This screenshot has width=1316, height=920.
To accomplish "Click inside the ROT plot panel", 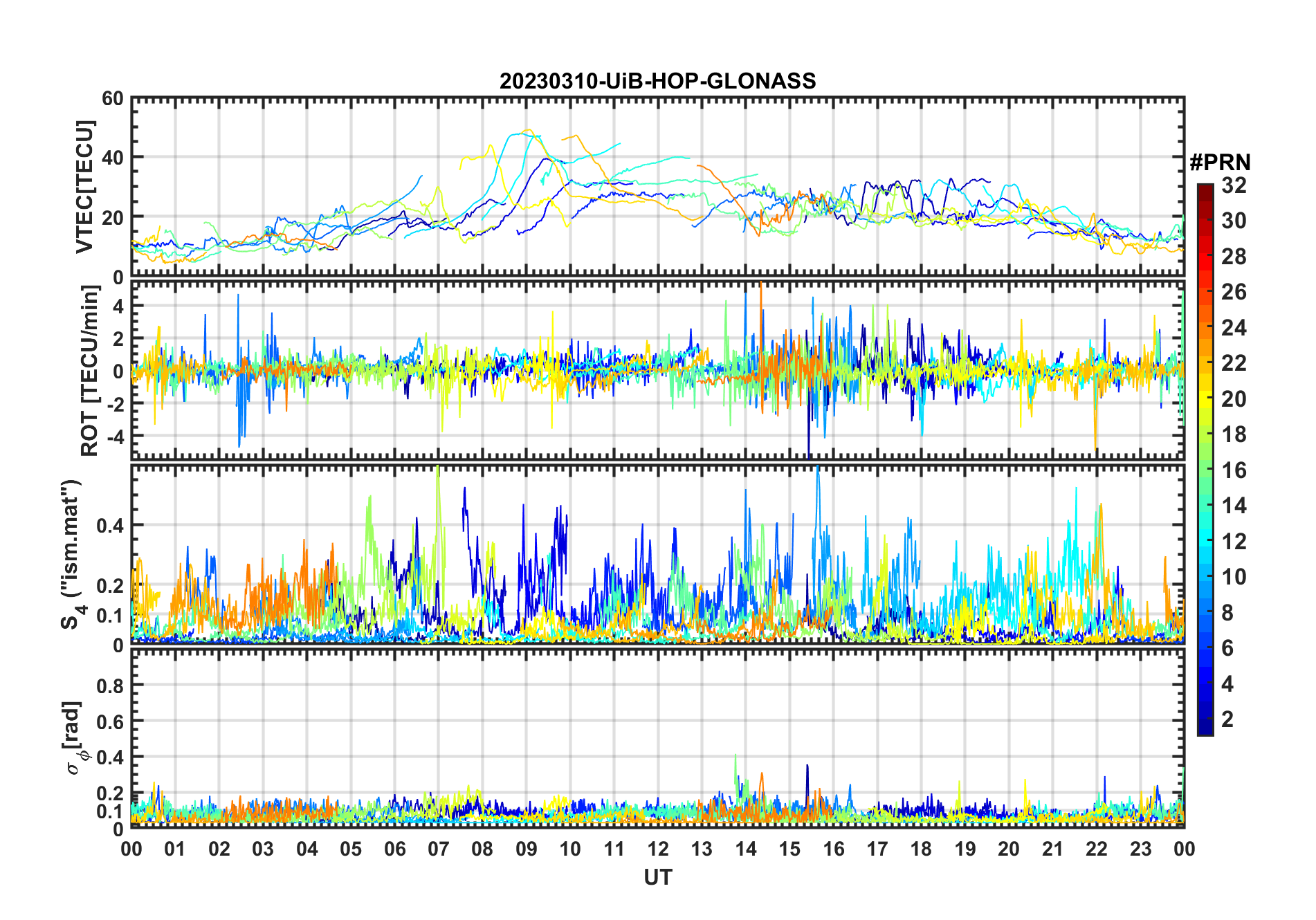I will pos(657,370).
